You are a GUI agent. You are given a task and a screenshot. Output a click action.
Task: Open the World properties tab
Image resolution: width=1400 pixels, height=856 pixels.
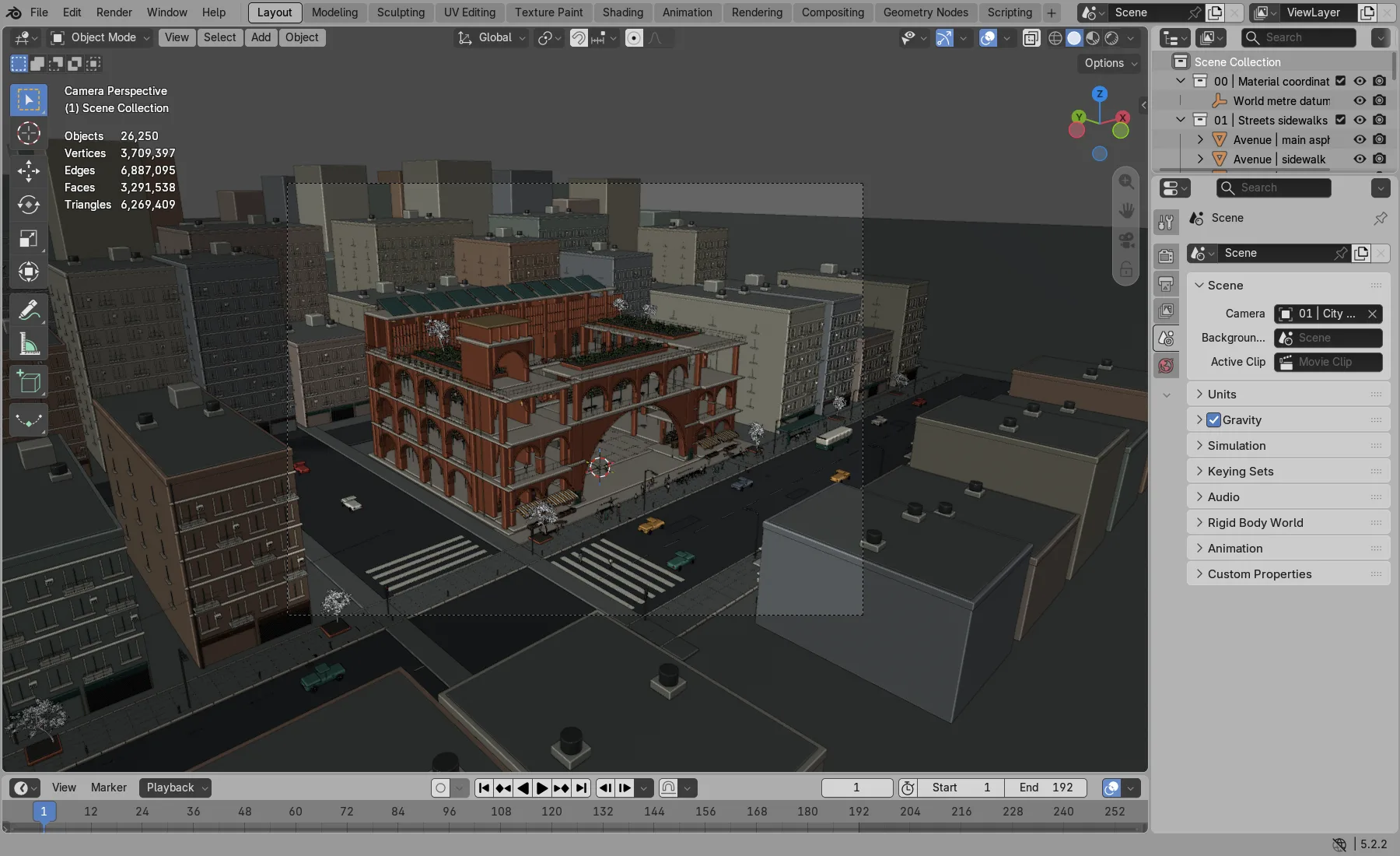(1166, 365)
